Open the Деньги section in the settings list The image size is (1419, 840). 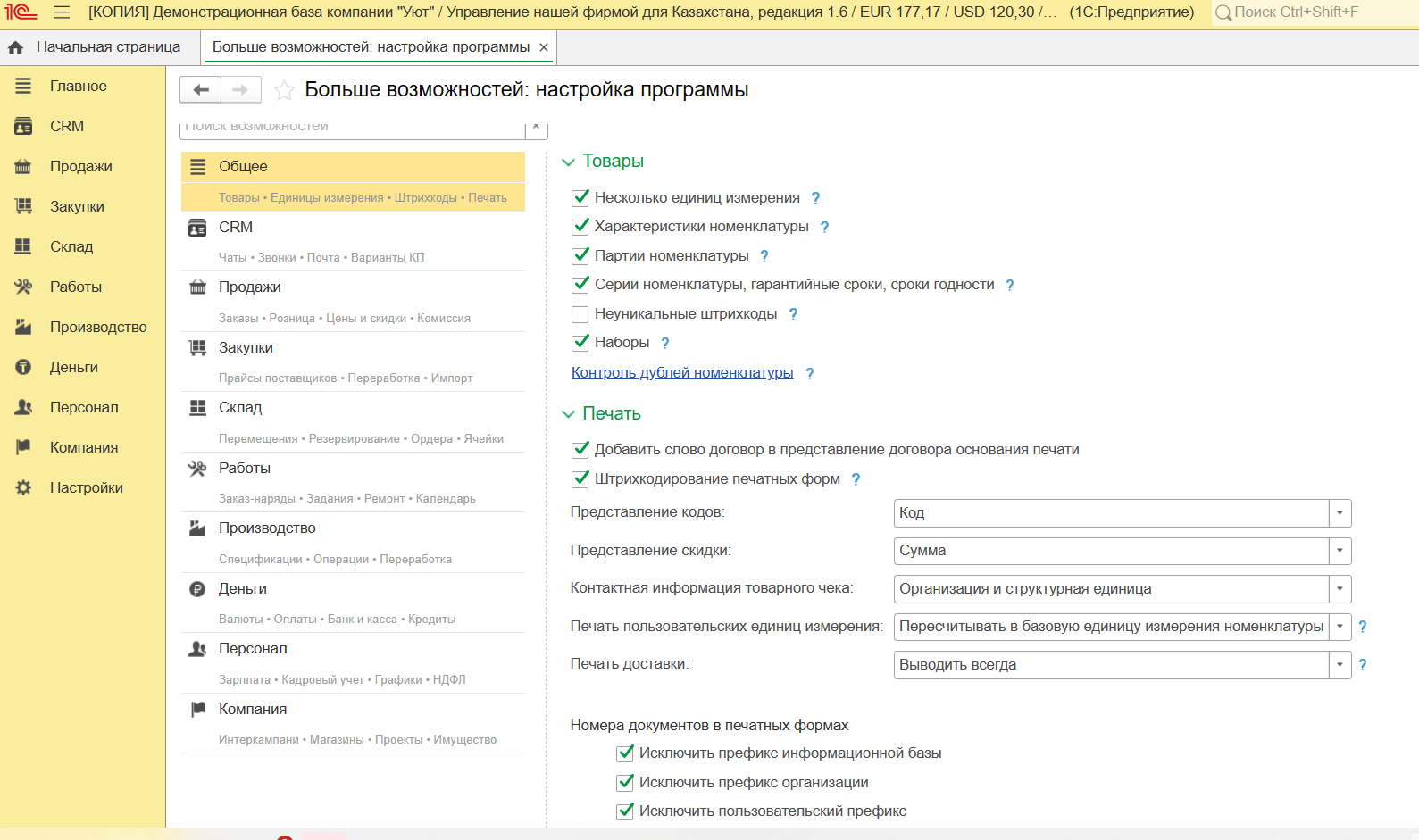(243, 589)
